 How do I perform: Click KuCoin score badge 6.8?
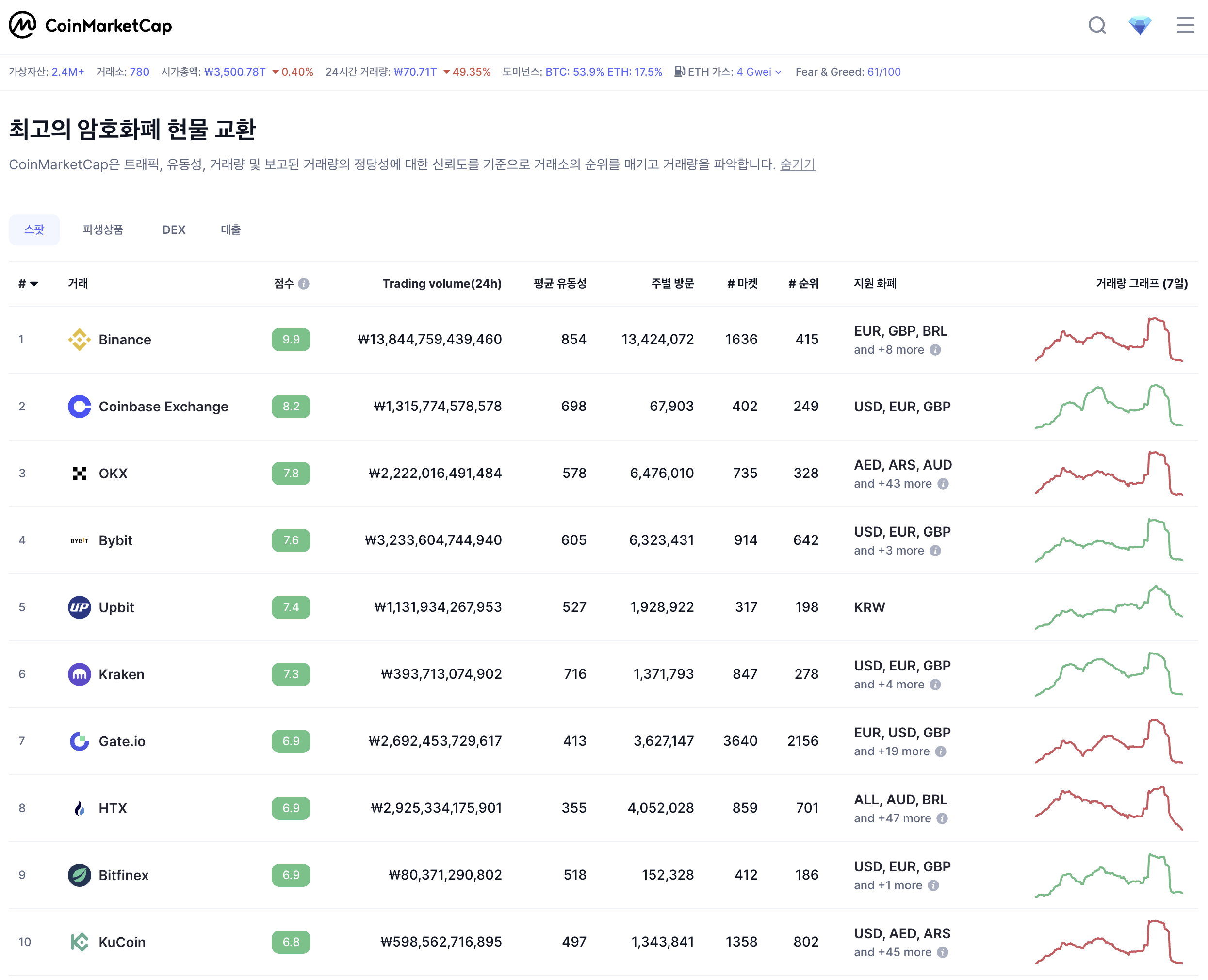tap(291, 942)
